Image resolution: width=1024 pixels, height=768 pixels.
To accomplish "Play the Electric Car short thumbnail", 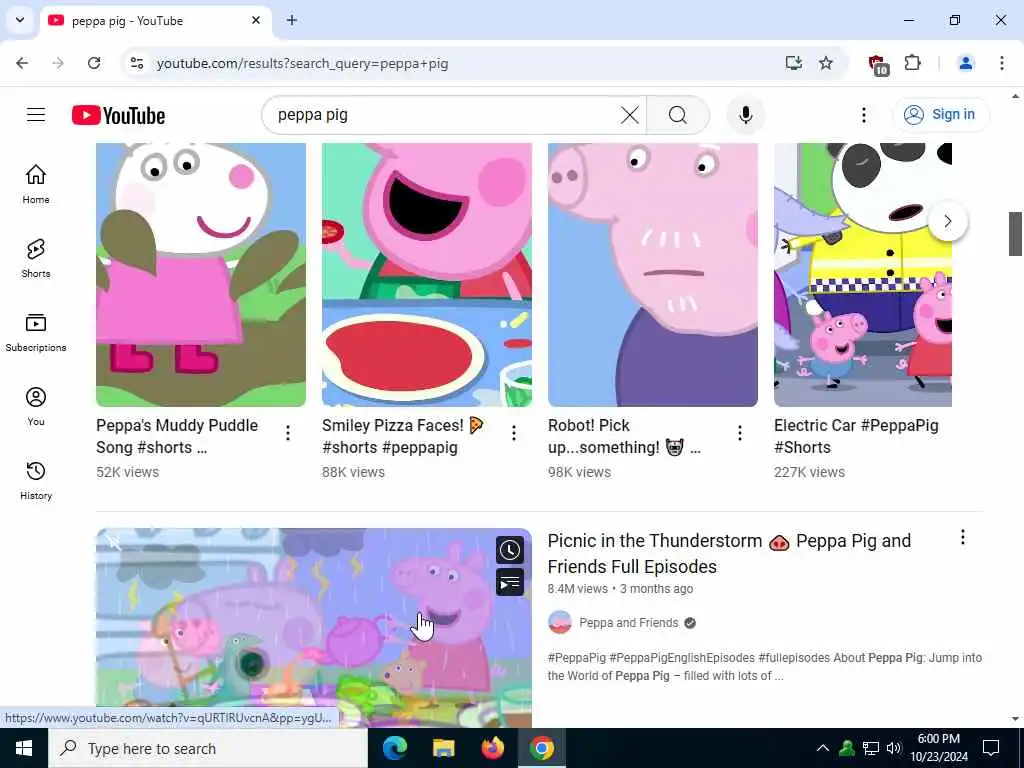I will (863, 274).
